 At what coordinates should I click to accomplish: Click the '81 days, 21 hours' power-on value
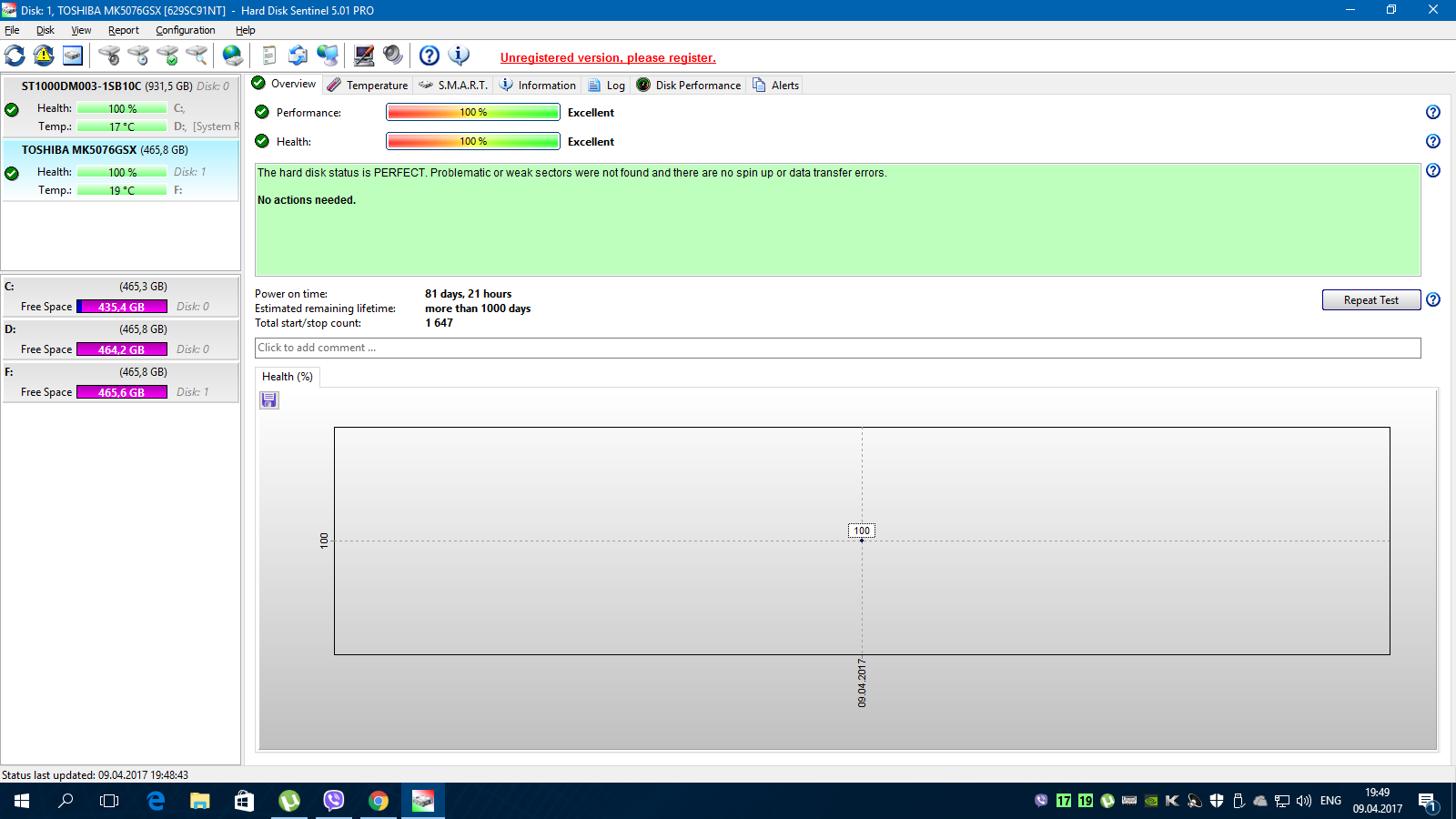tap(468, 294)
